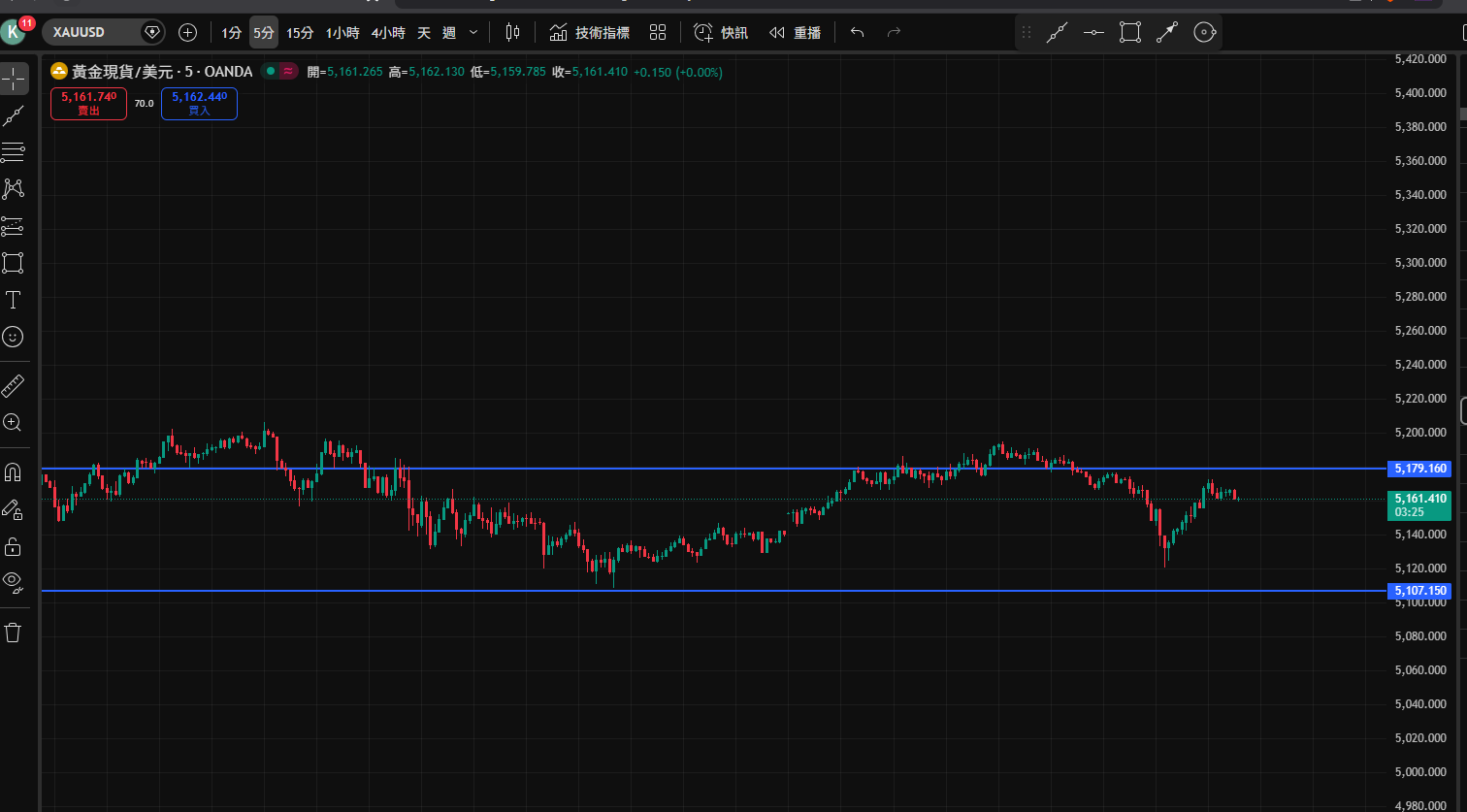Click the 收=5,161.410 close value
Image resolution: width=1467 pixels, height=812 pixels.
[590, 72]
